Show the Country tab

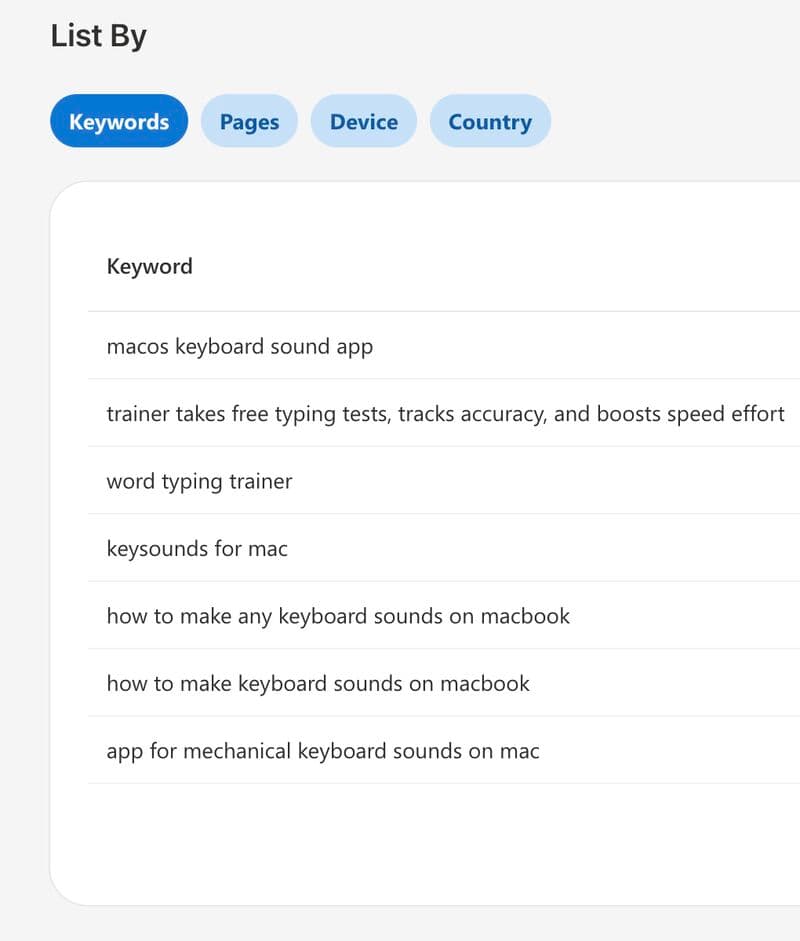(490, 121)
